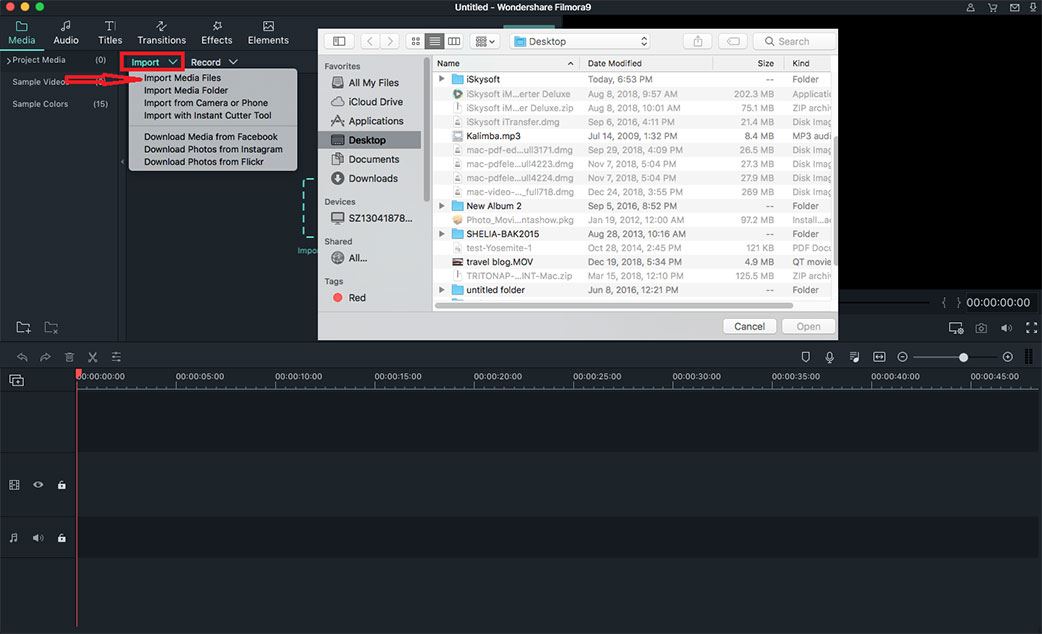Image resolution: width=1042 pixels, height=634 pixels.
Task: Choose Download Photos from Flickr
Action: (x=203, y=161)
